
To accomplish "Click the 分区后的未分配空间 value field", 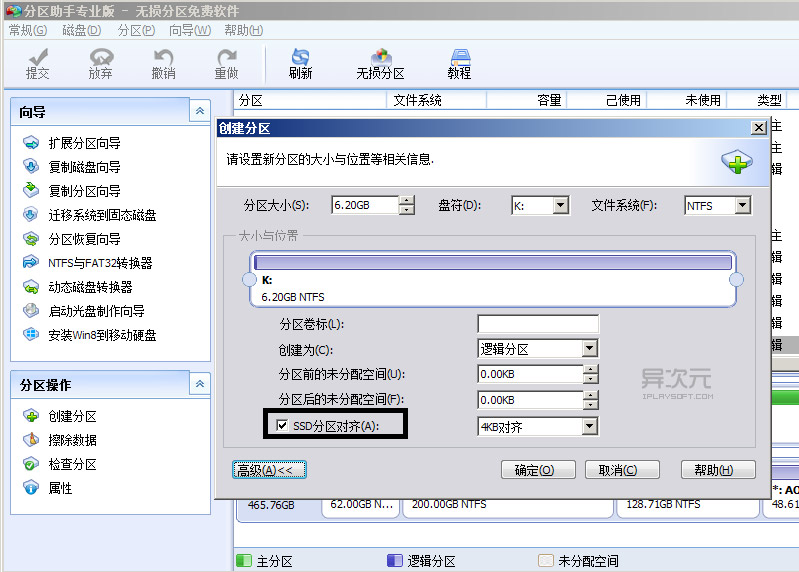I will (x=530, y=400).
